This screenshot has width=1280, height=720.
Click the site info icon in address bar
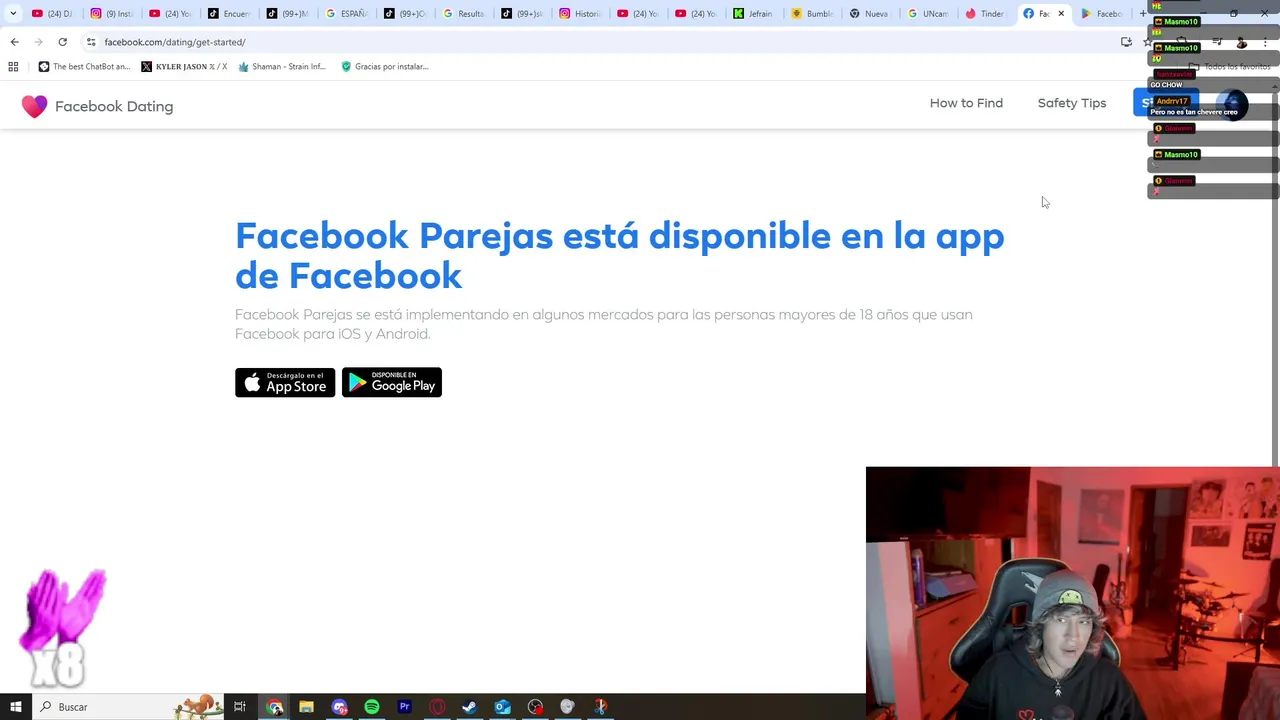click(x=91, y=42)
